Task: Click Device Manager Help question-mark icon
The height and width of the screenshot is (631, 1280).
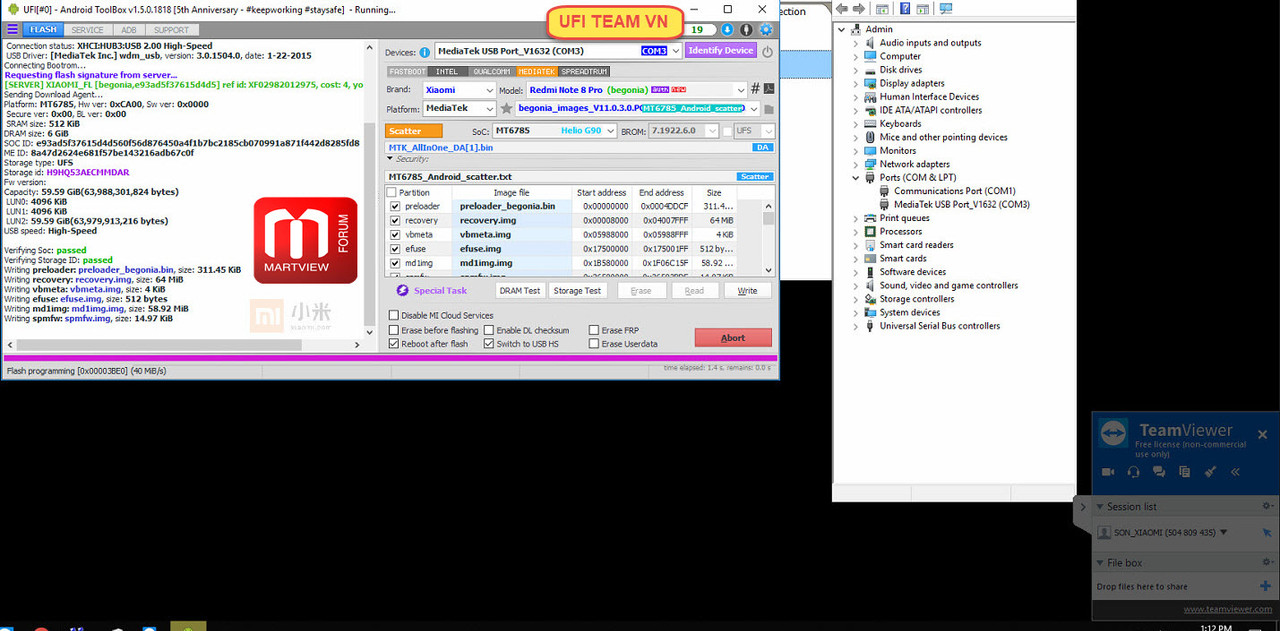Action: (x=904, y=9)
